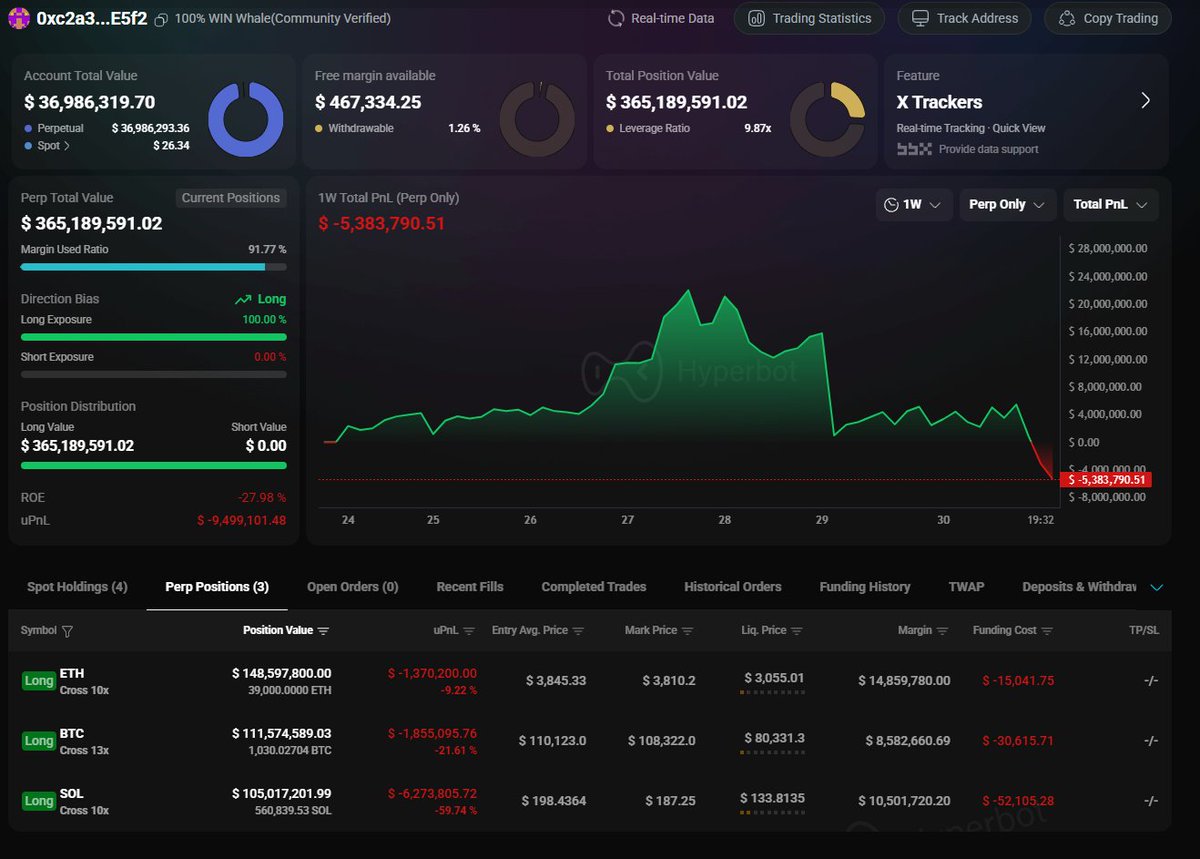The height and width of the screenshot is (859, 1200).
Task: Open the 1W timeframe dropdown
Action: [x=913, y=204]
